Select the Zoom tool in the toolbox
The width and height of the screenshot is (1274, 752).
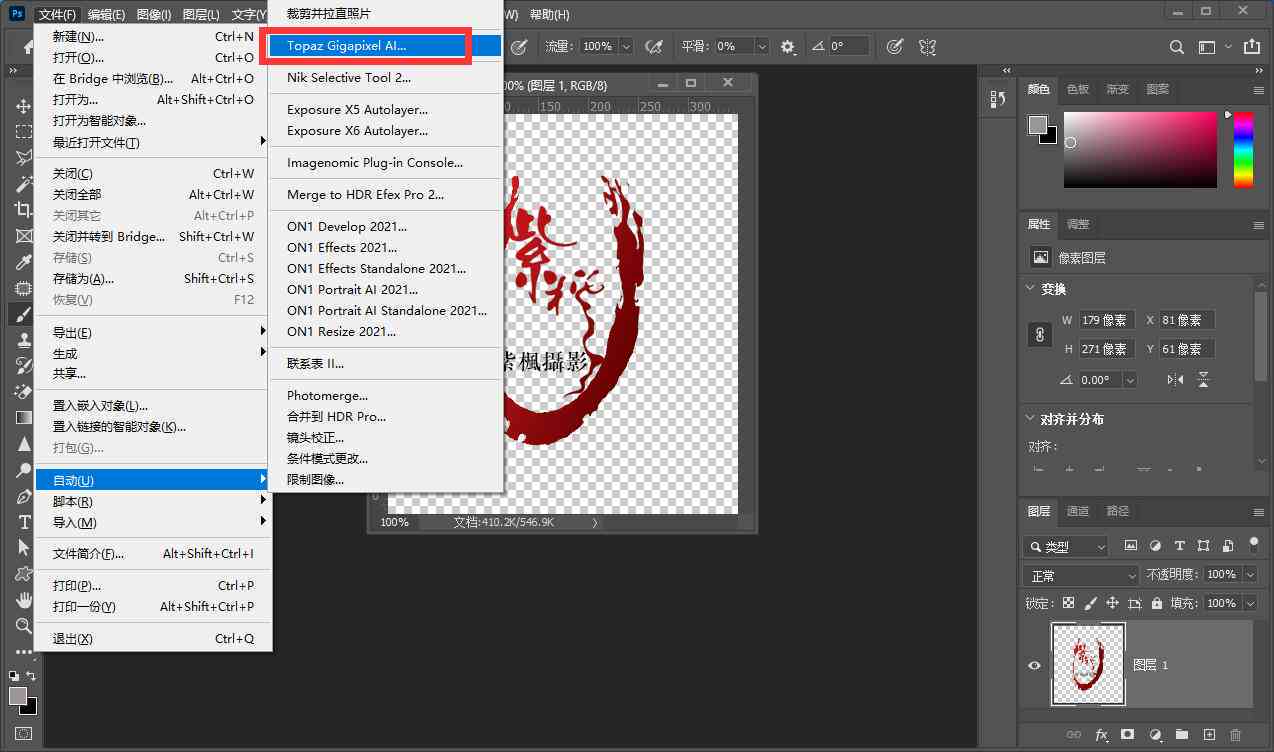[23, 626]
